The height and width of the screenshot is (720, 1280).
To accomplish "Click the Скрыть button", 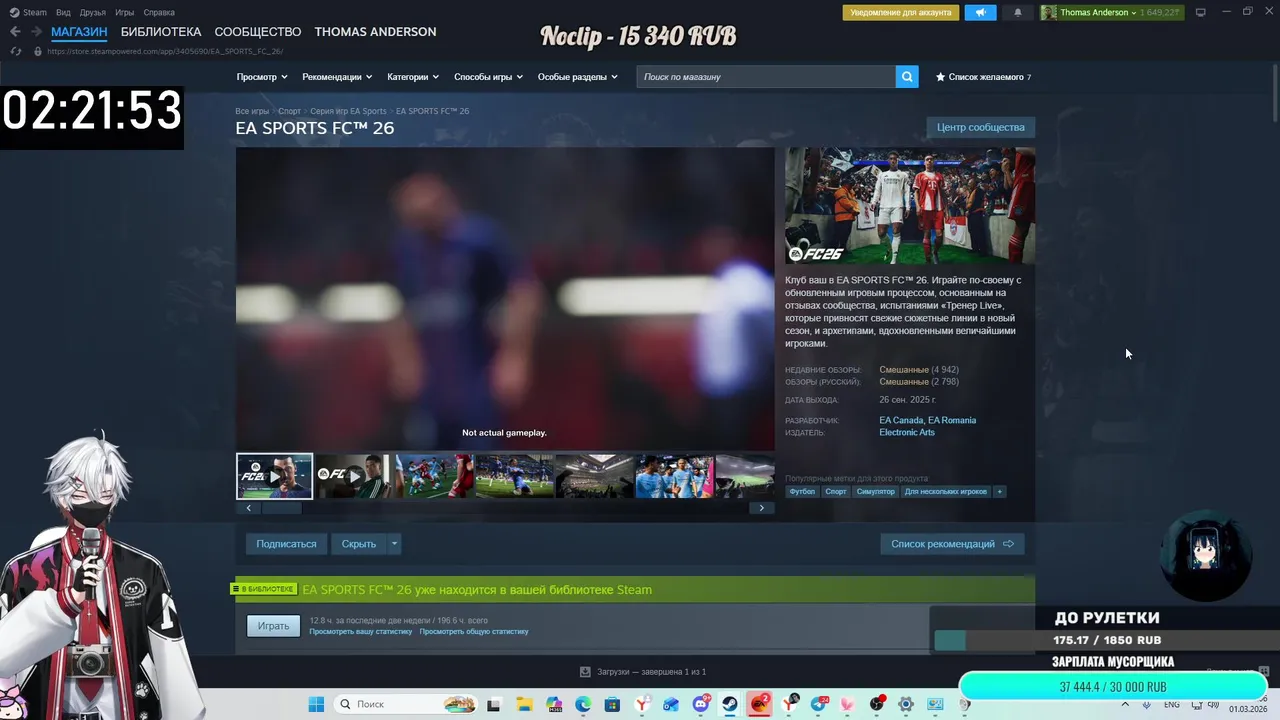I will [359, 544].
